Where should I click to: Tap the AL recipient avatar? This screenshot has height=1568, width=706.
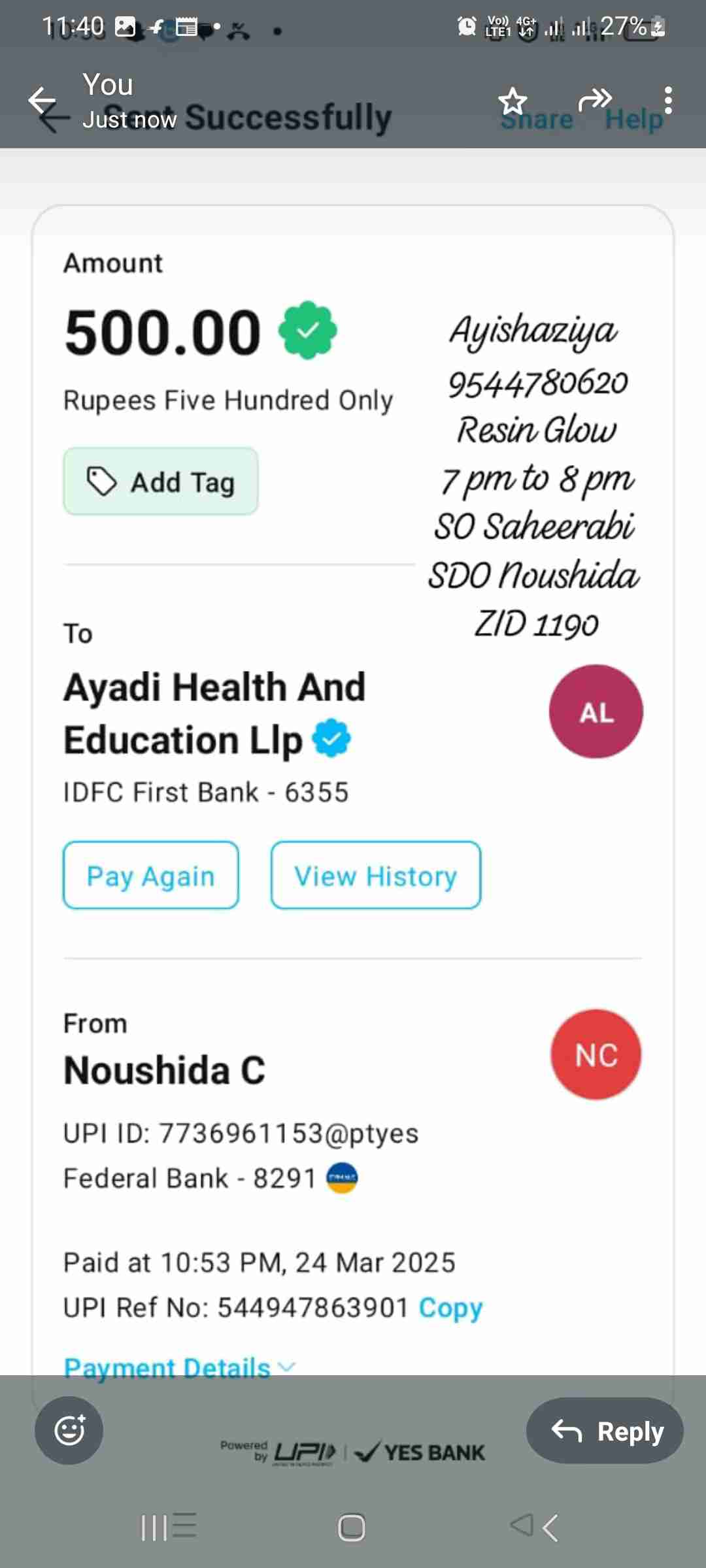(596, 711)
